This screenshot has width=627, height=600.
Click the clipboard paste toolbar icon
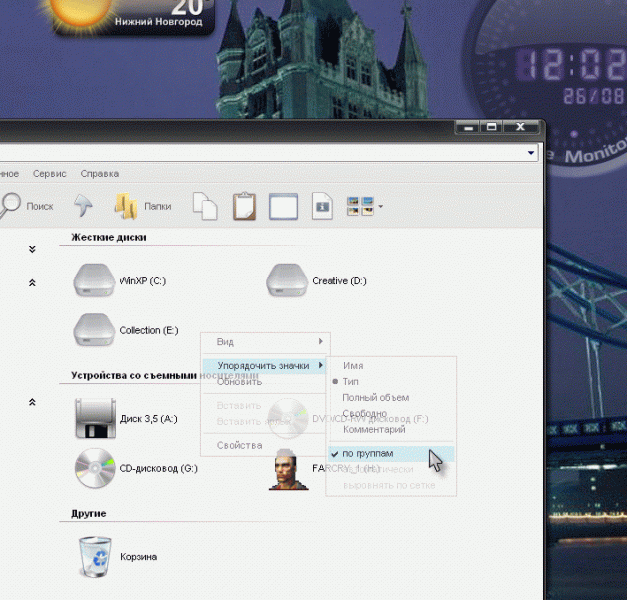click(244, 206)
